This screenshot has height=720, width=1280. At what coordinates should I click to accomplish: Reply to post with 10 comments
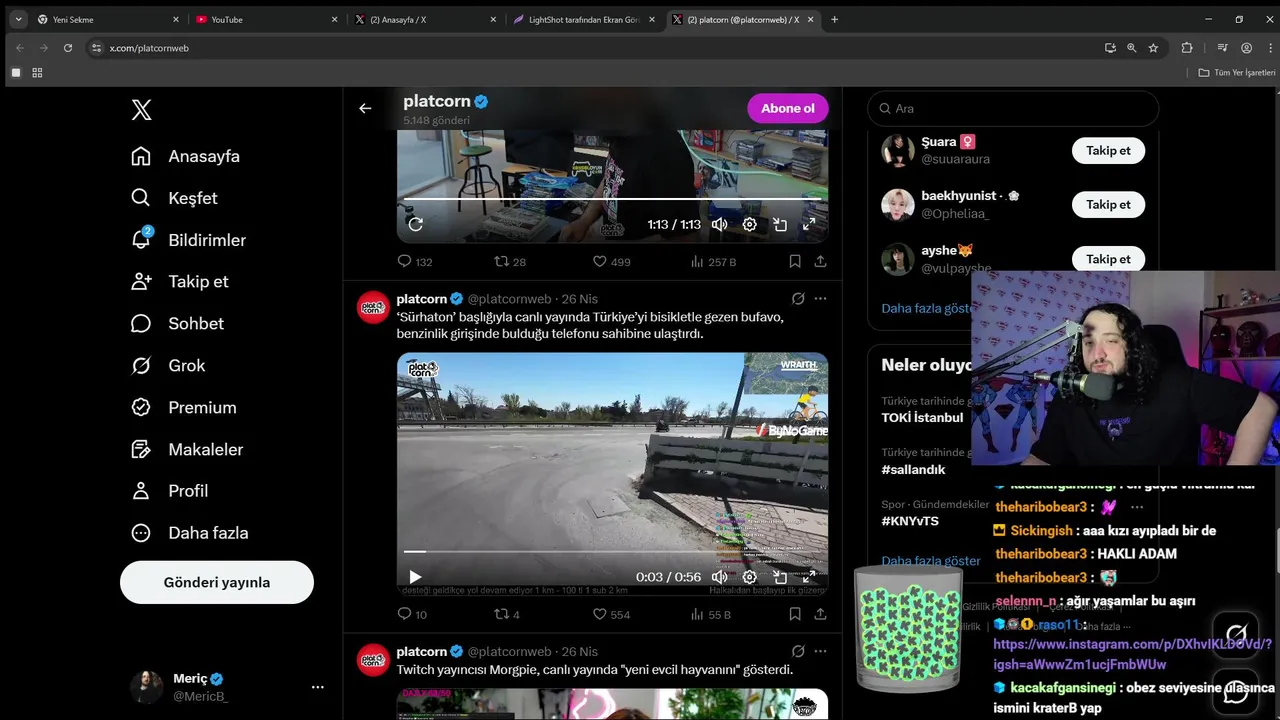[x=412, y=614]
